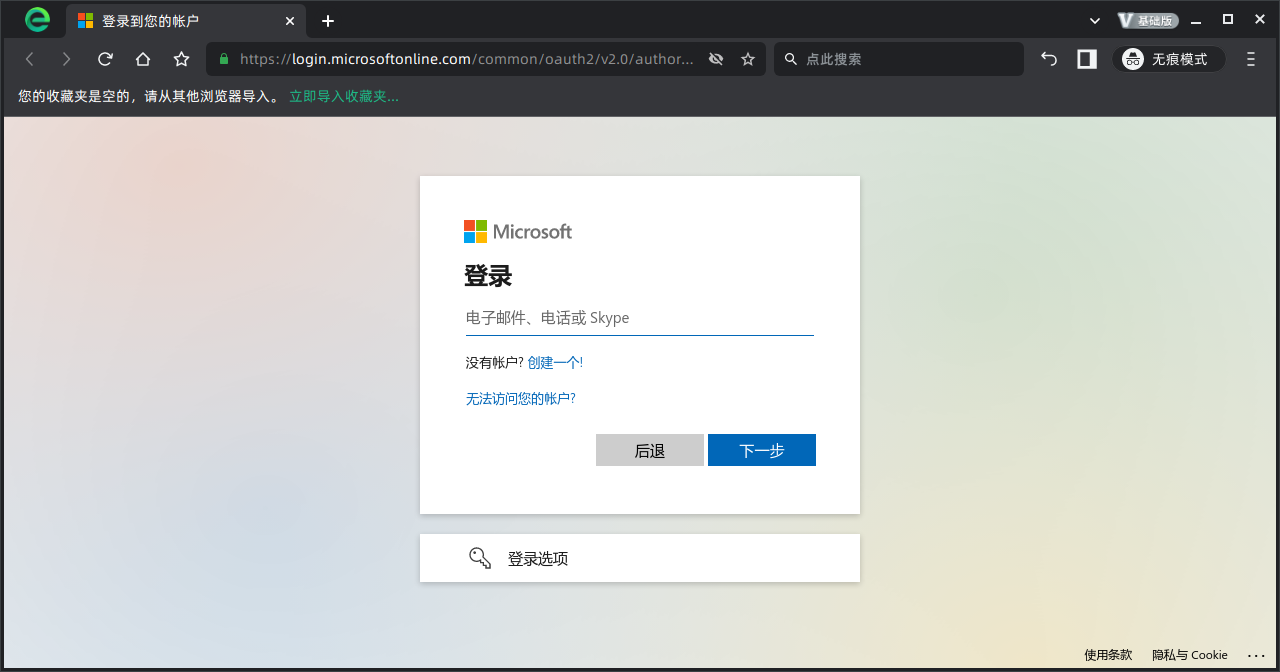
Task: Click the 下一步 button
Action: pyautogui.click(x=762, y=450)
